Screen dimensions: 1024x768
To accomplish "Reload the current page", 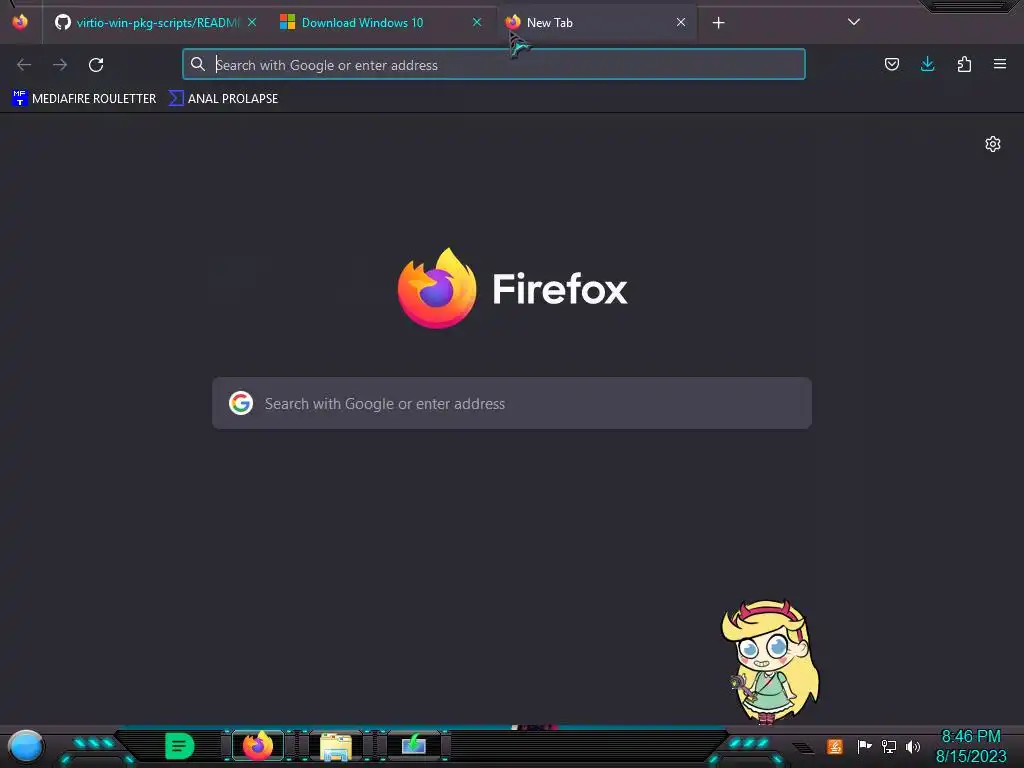I will (96, 65).
